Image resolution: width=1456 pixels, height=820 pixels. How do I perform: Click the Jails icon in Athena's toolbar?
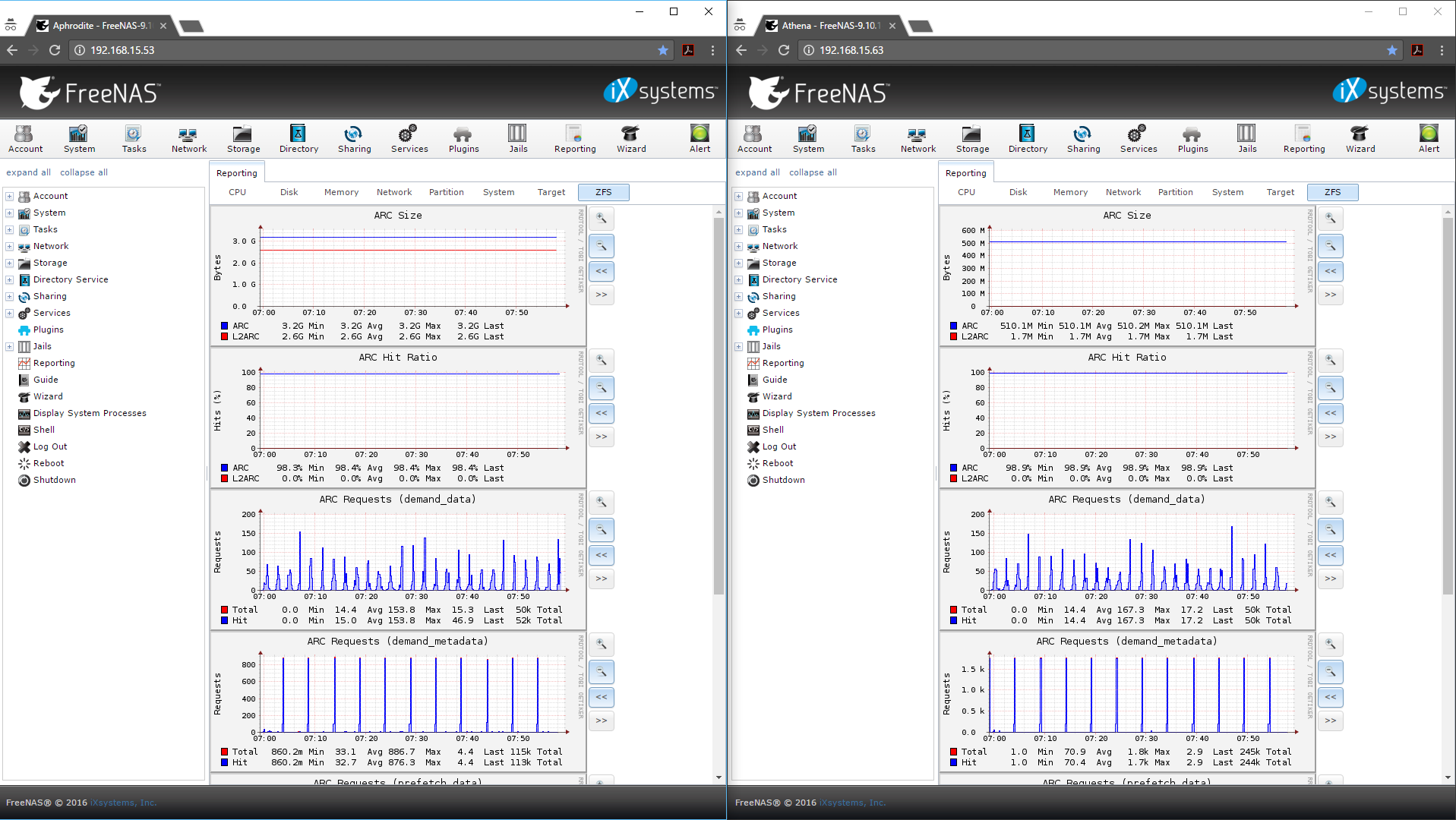click(1246, 139)
